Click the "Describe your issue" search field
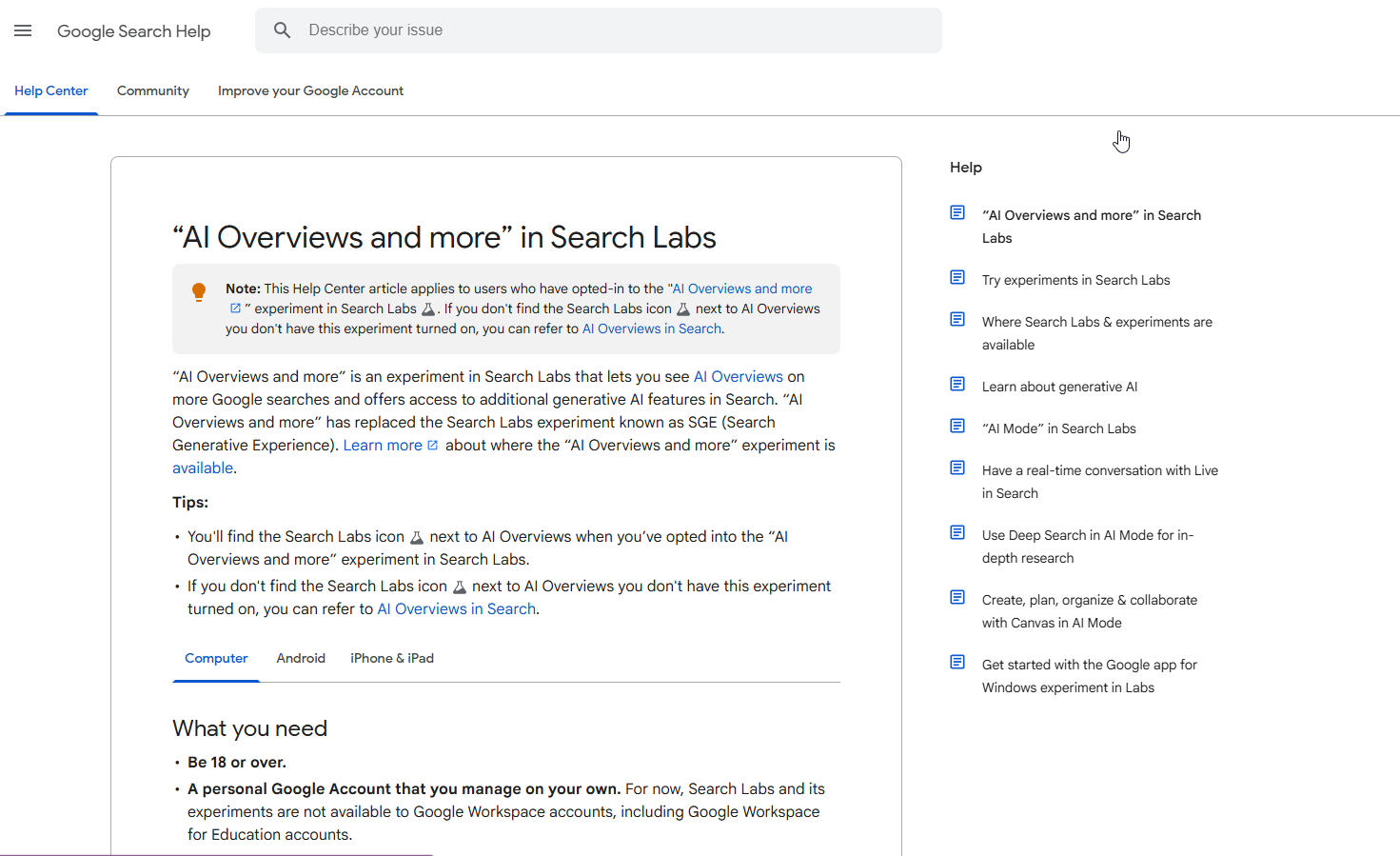Image resolution: width=1400 pixels, height=856 pixels. [598, 30]
